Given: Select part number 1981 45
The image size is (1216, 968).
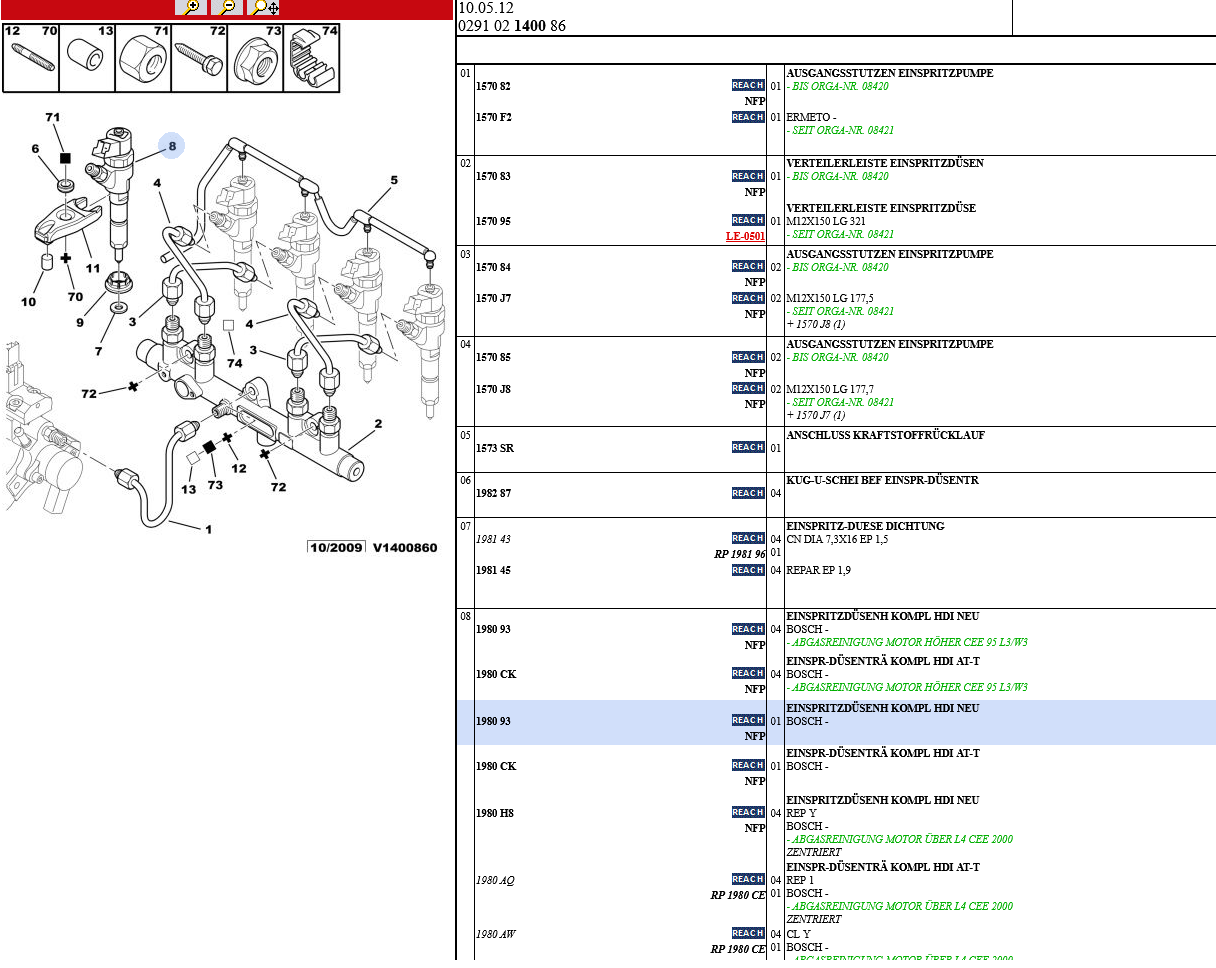Looking at the screenshot, I should tap(493, 571).
